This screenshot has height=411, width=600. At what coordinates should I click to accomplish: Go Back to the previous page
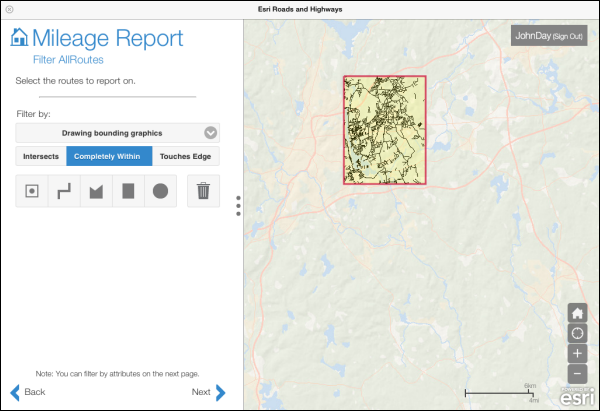pyautogui.click(x=28, y=392)
